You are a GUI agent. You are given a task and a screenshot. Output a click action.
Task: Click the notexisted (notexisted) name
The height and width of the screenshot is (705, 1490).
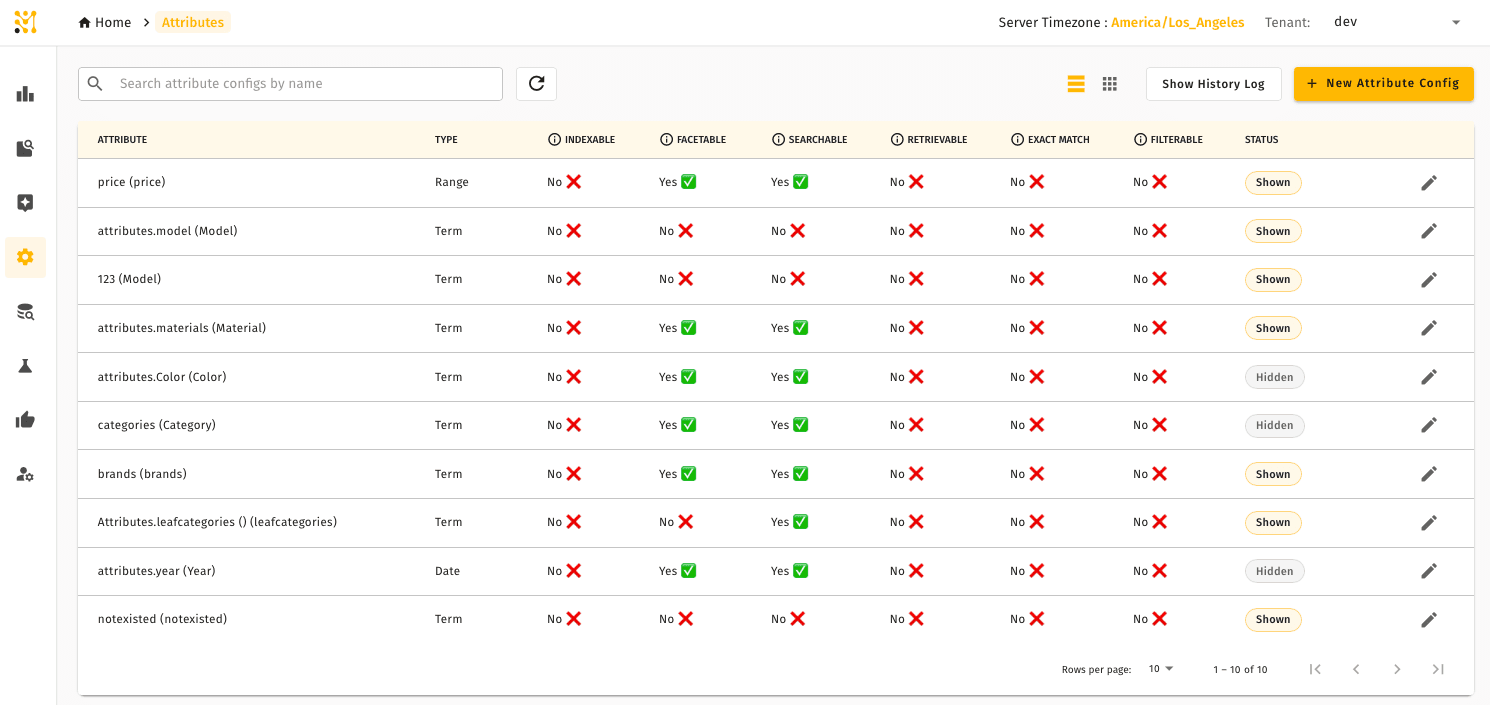pos(163,619)
